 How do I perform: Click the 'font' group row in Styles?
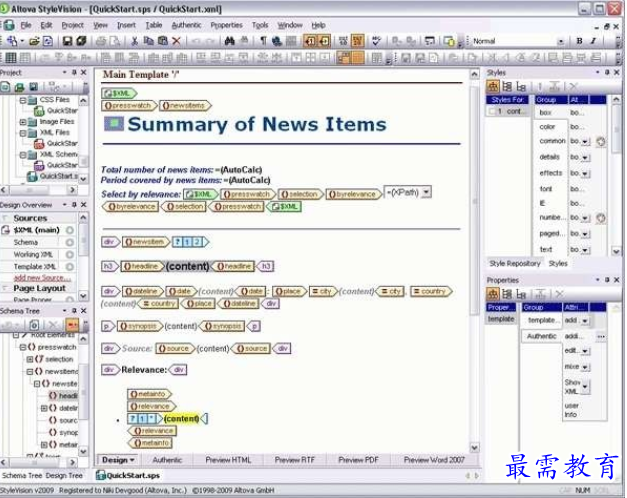tap(546, 189)
